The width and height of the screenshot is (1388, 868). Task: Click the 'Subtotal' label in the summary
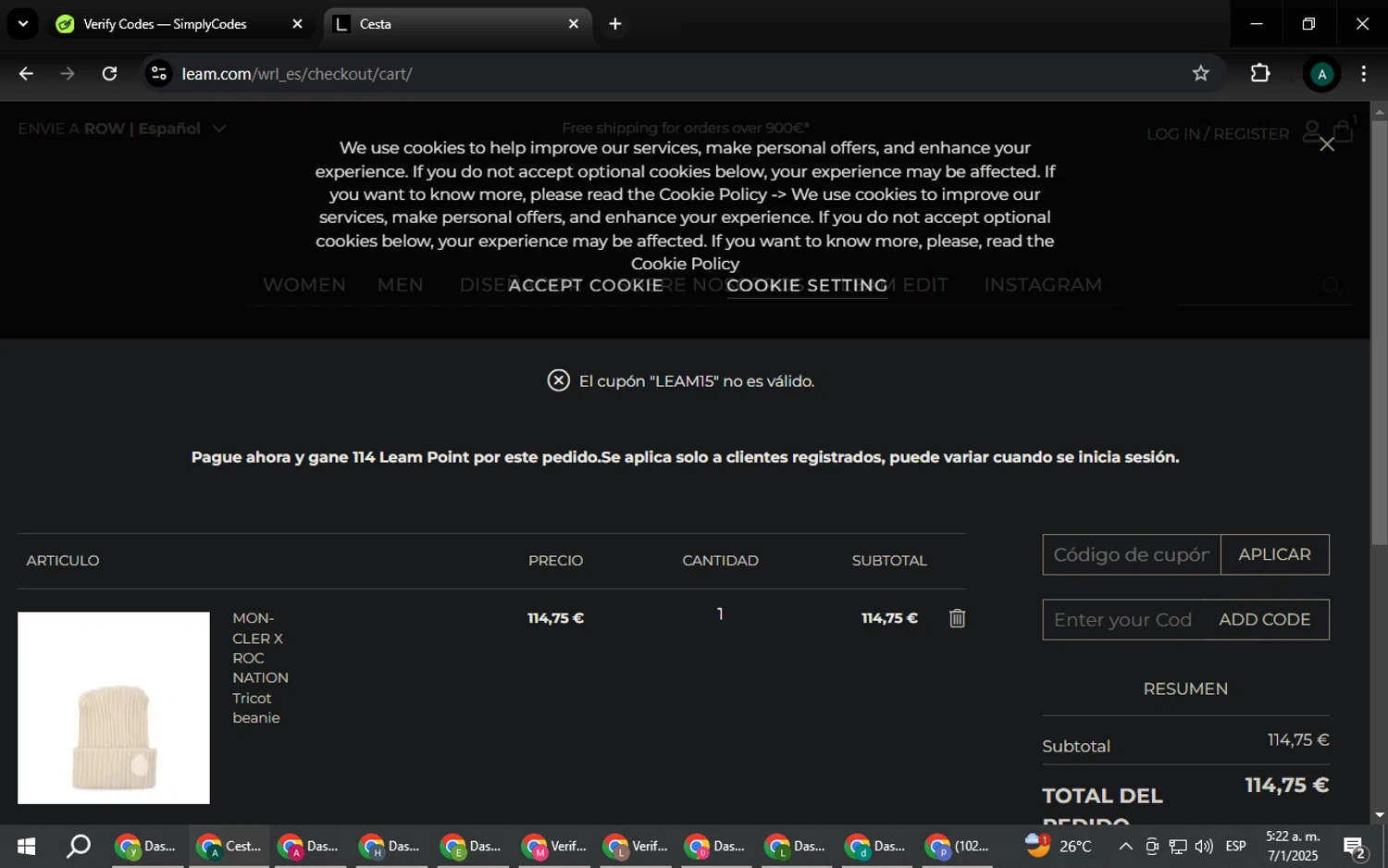[1076, 746]
